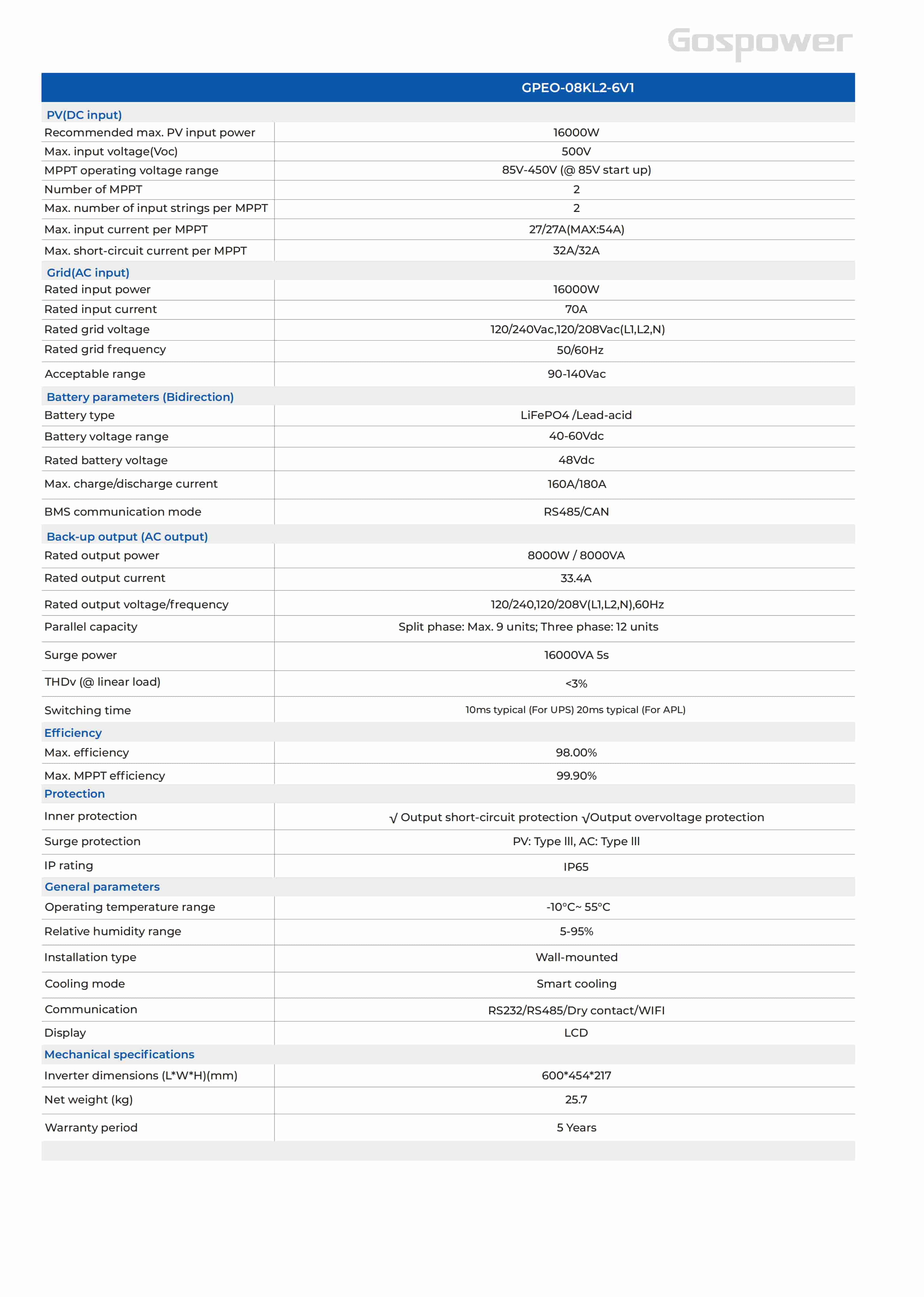The height and width of the screenshot is (1297, 924).
Task: Click the RS485/CAN BMS communication value
Action: click(576, 512)
